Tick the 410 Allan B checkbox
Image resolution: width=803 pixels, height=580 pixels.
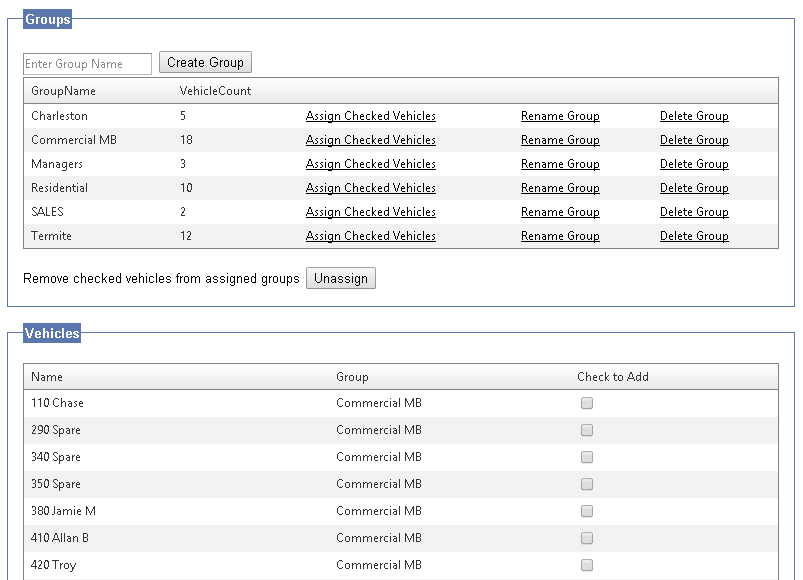coord(587,538)
